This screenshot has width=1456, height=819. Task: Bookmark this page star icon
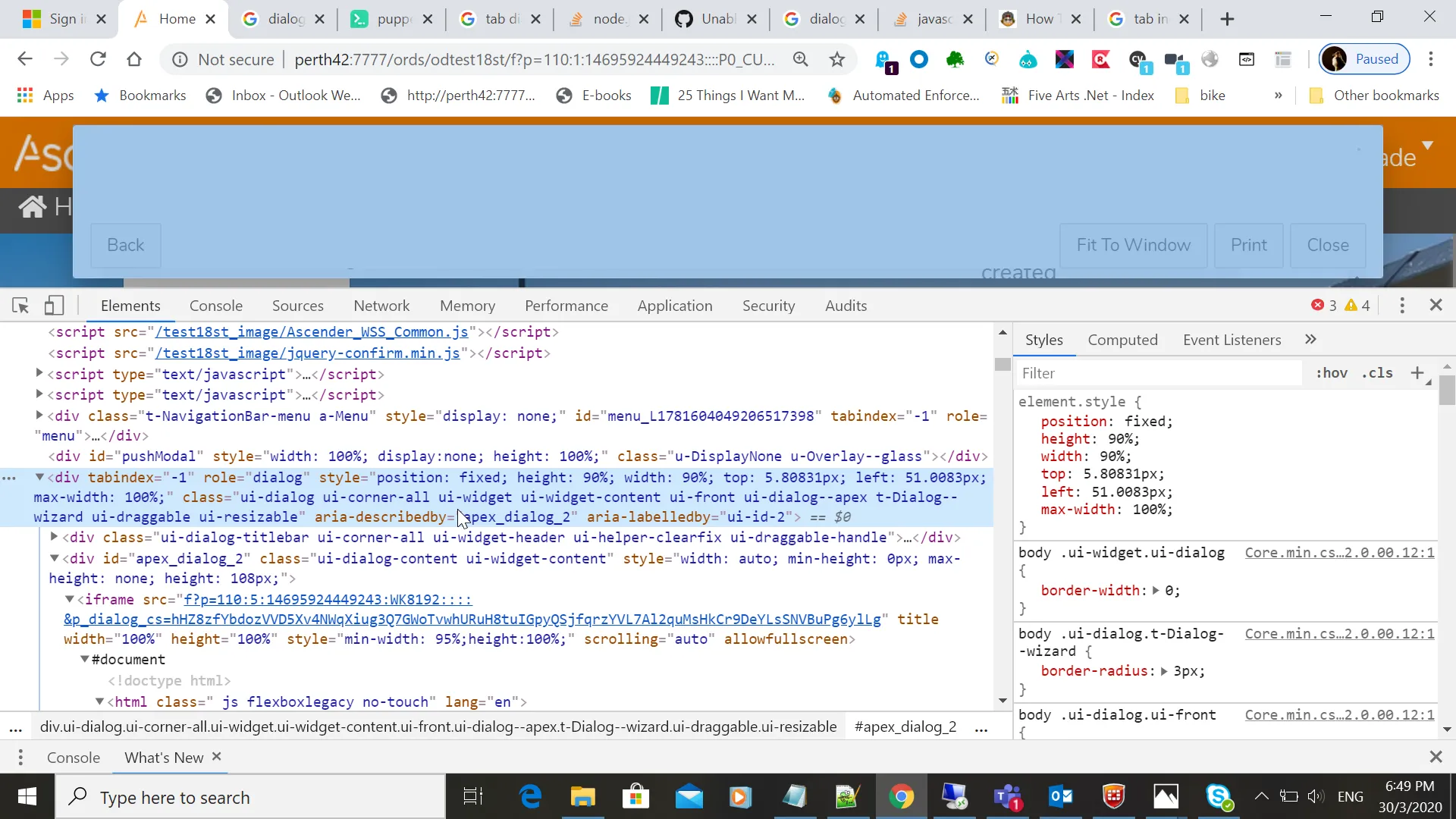pos(836,59)
